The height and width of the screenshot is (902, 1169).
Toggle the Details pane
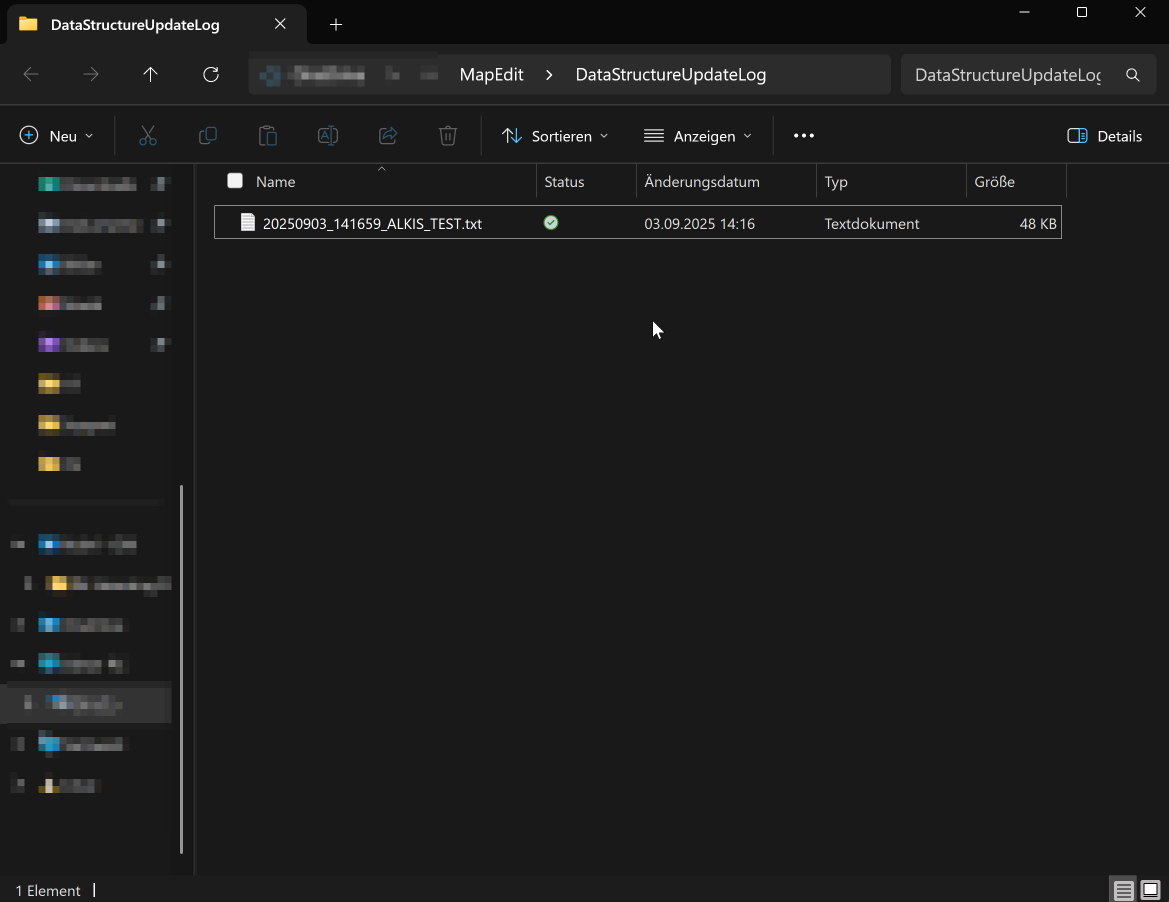[x=1104, y=136]
